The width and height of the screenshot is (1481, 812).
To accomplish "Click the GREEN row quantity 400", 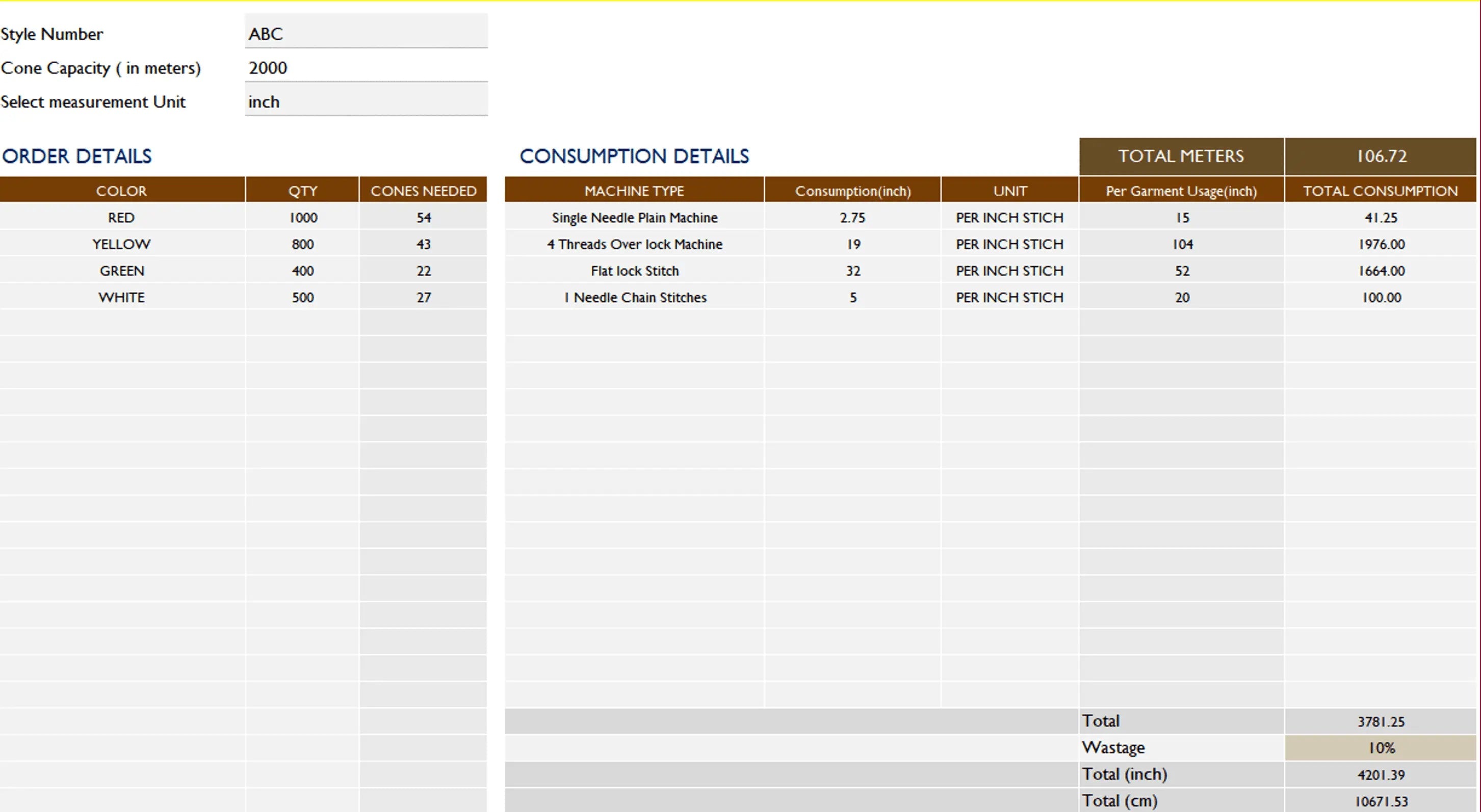I will click(x=302, y=270).
